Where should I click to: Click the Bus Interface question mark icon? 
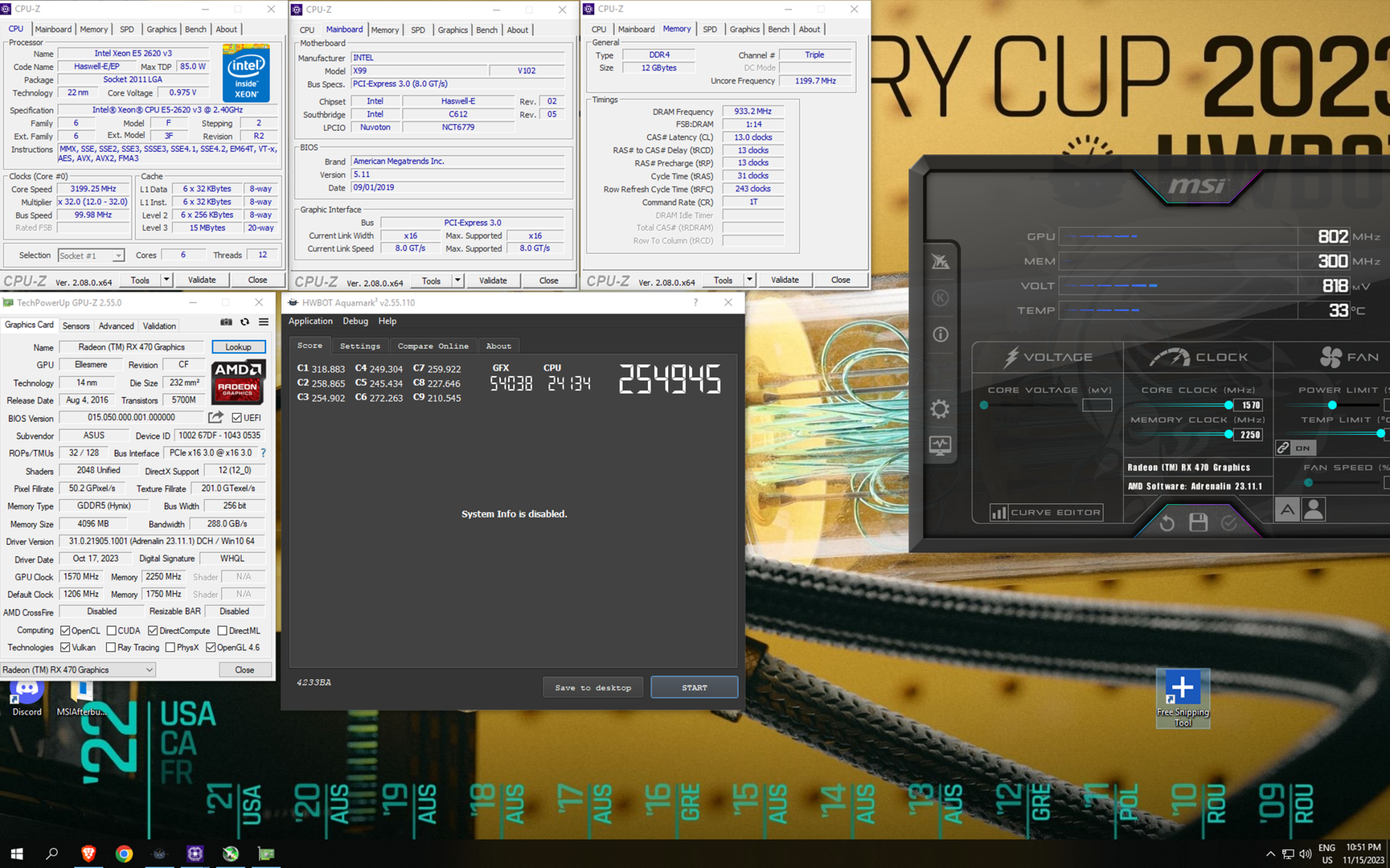(x=263, y=452)
